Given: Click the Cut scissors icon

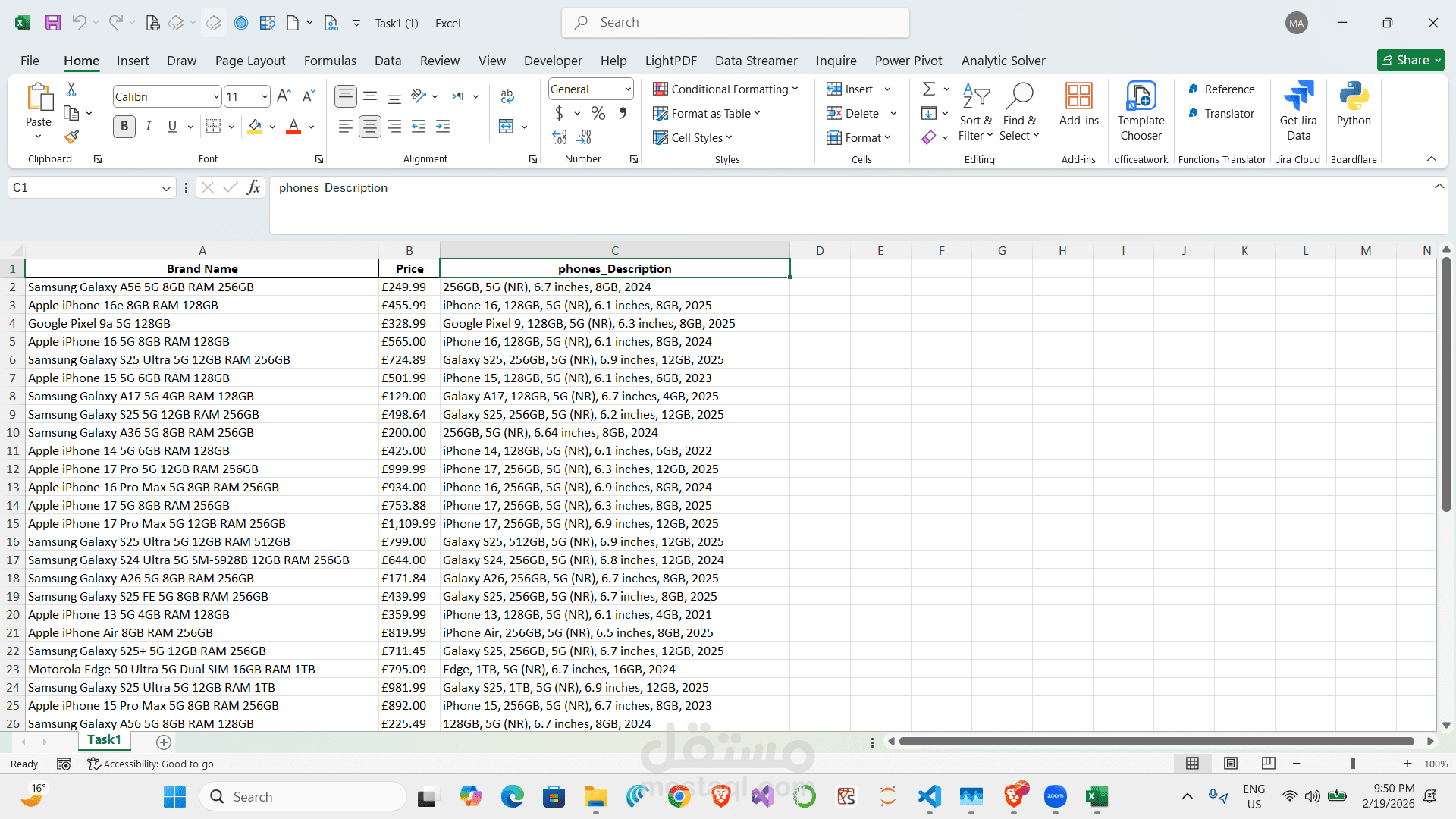Looking at the screenshot, I should tap(71, 89).
